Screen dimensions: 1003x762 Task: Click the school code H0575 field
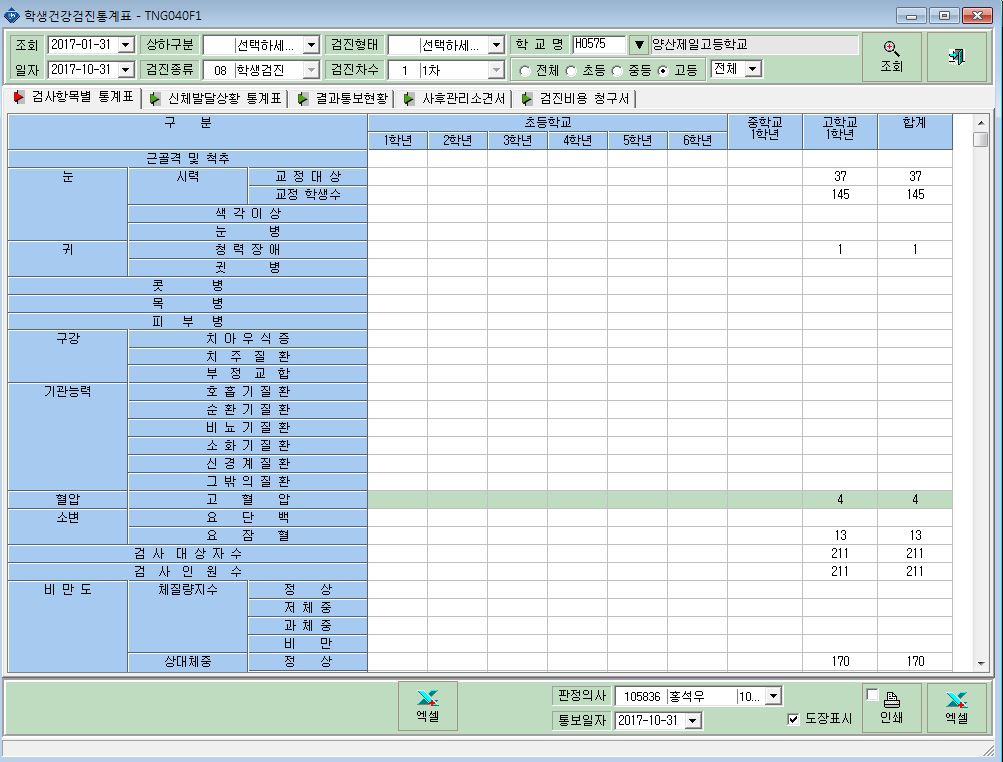(x=598, y=44)
